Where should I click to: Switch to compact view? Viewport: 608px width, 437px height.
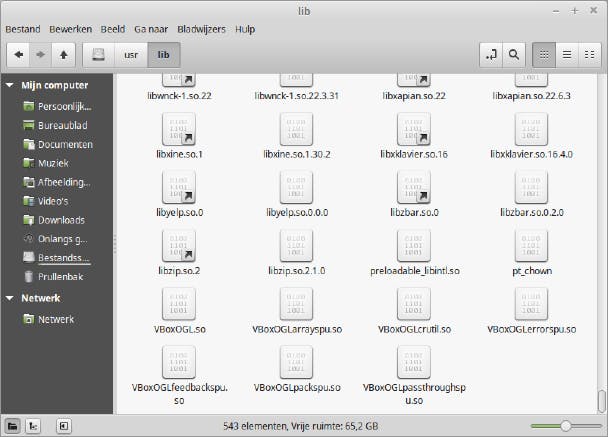coord(589,55)
